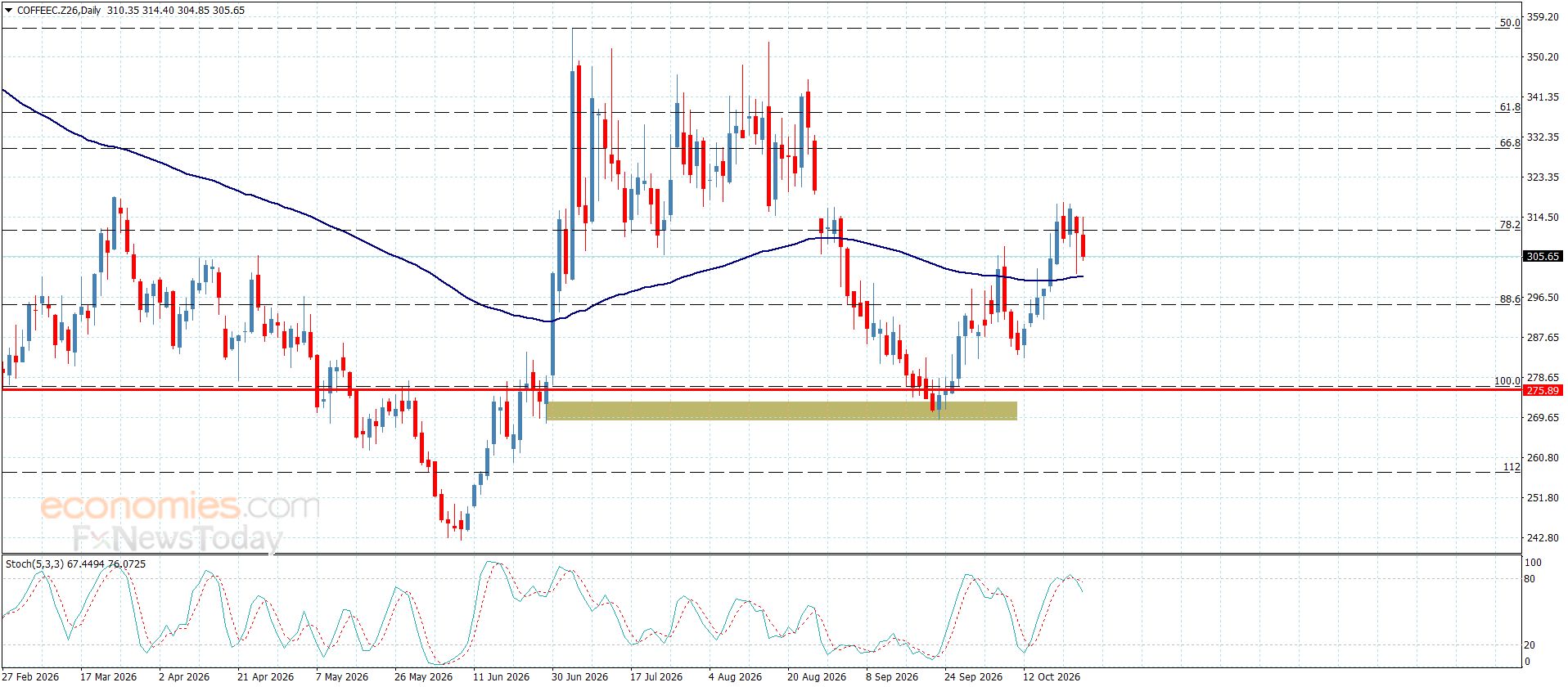Click the 12 Oct 2026 date label
Image resolution: width=1568 pixels, height=687 pixels.
pyautogui.click(x=1052, y=676)
